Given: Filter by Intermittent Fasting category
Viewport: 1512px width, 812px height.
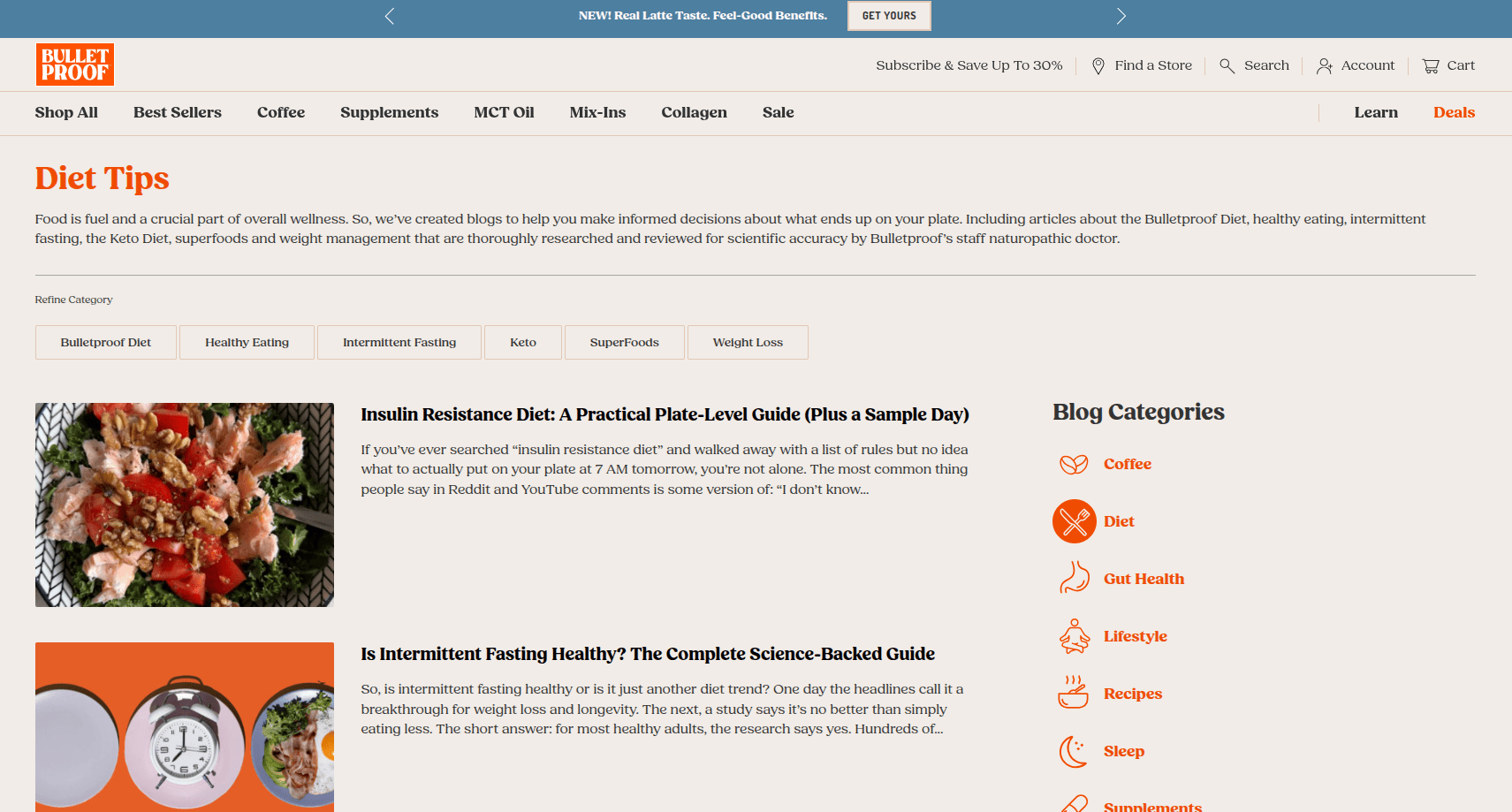Looking at the screenshot, I should (x=399, y=343).
